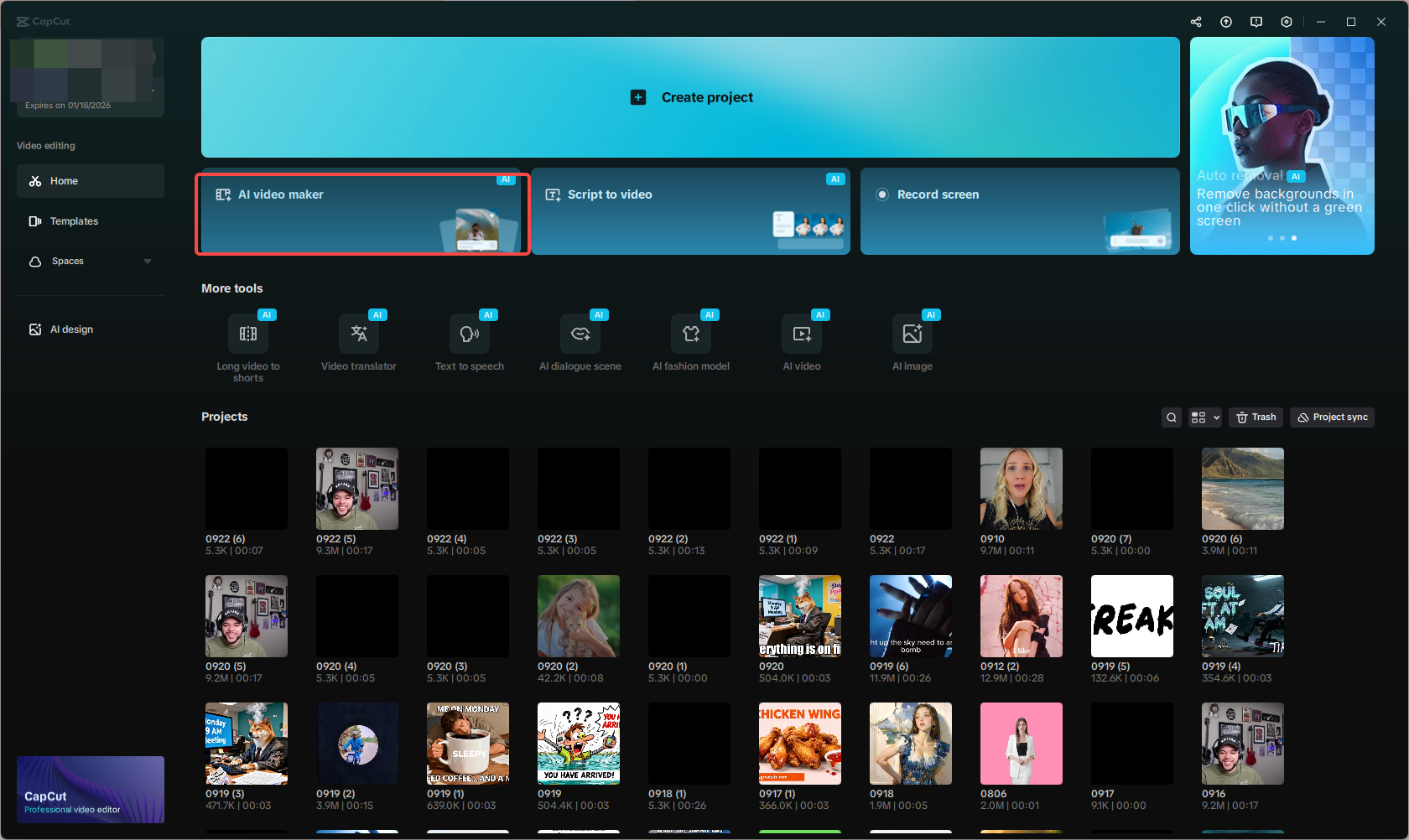The image size is (1409, 840).
Task: Open project 0922 (6) thumbnail
Action: [247, 489]
